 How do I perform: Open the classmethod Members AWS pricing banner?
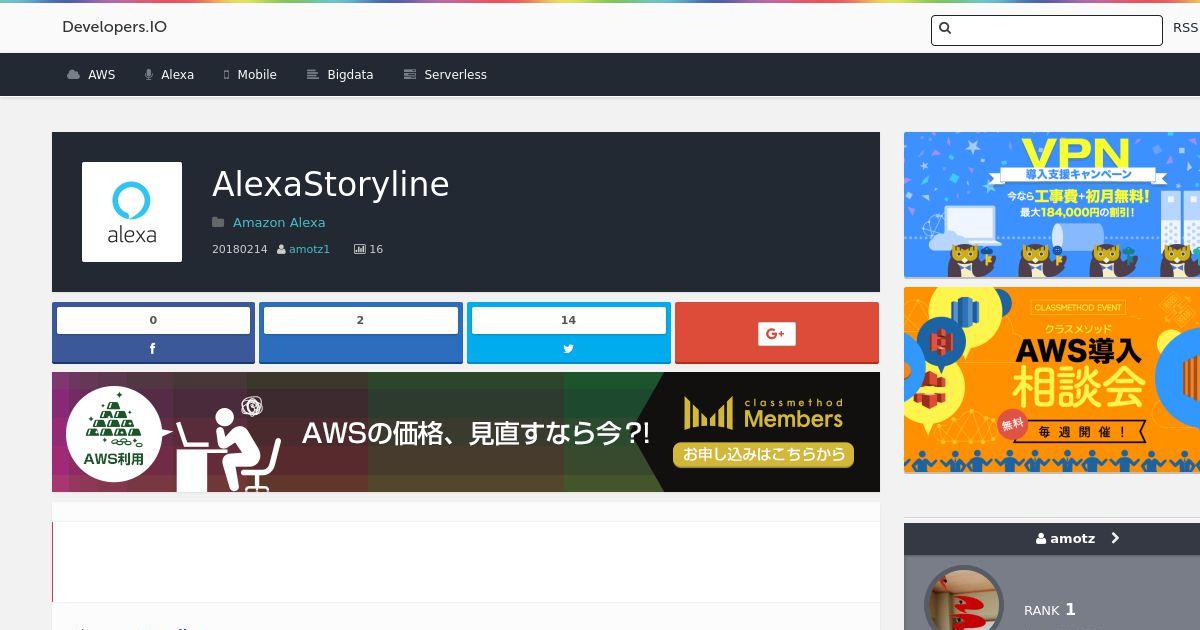coord(466,432)
